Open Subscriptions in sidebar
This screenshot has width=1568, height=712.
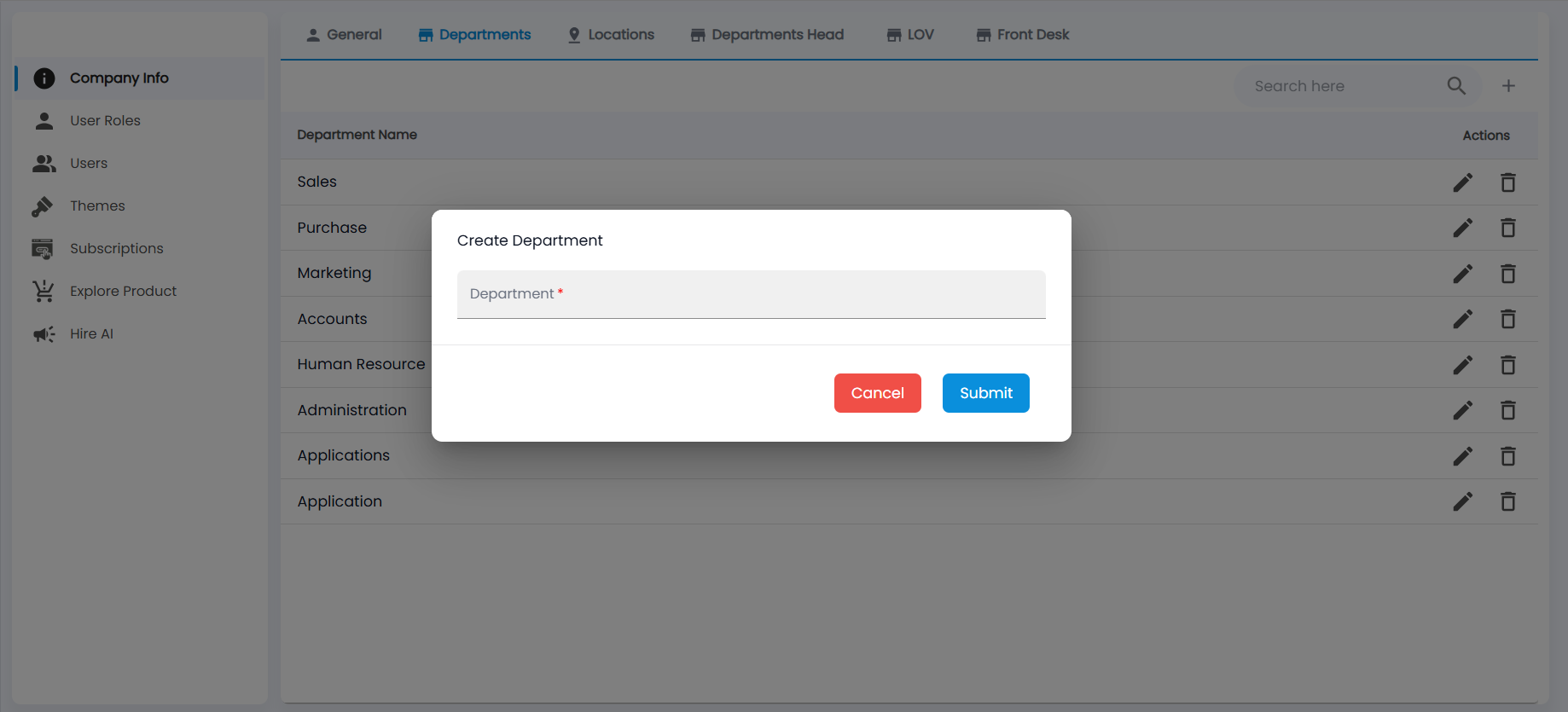(139, 249)
